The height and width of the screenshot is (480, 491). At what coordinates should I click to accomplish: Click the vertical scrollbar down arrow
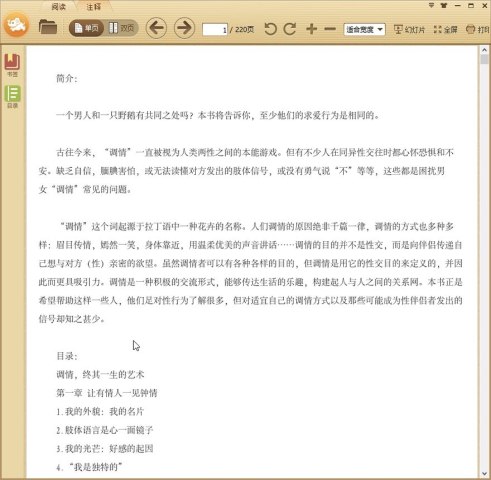484,473
